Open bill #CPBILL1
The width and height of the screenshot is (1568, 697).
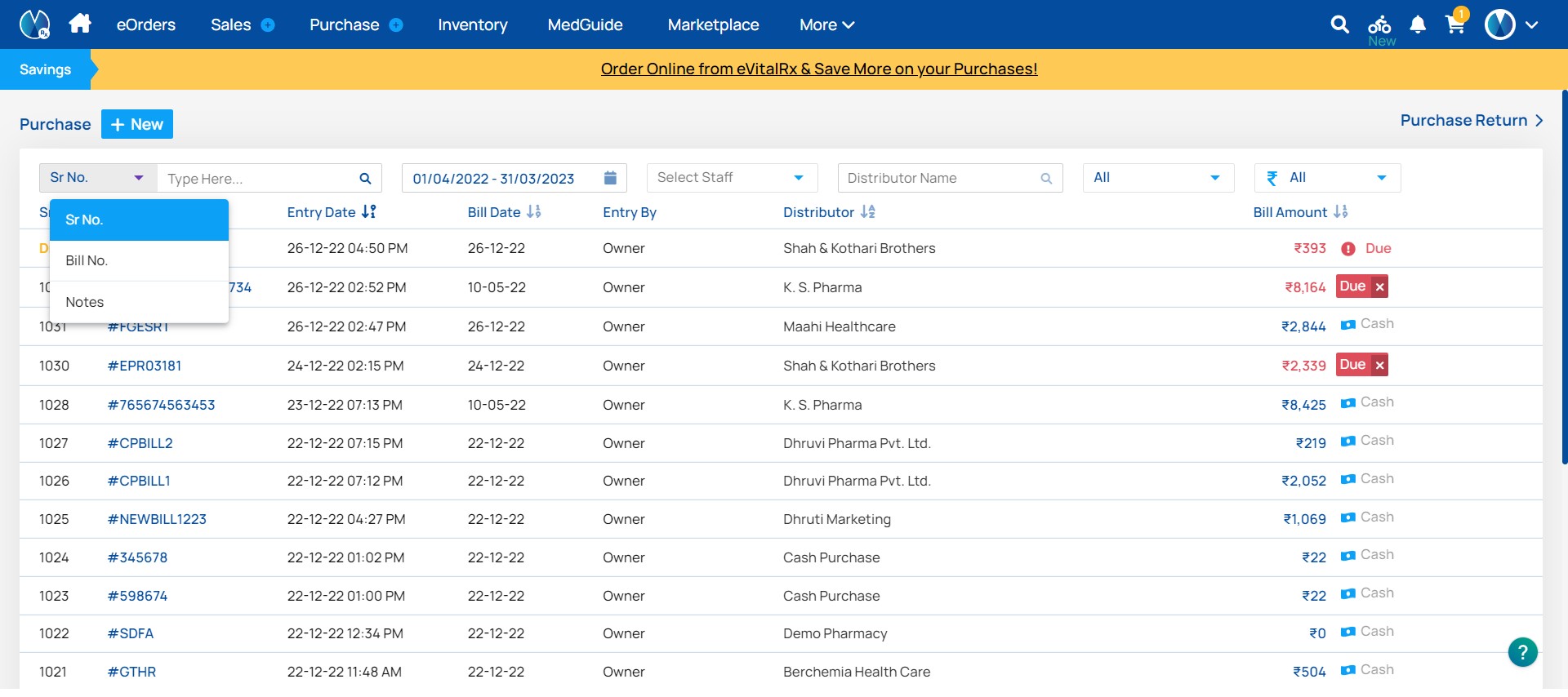coord(139,481)
